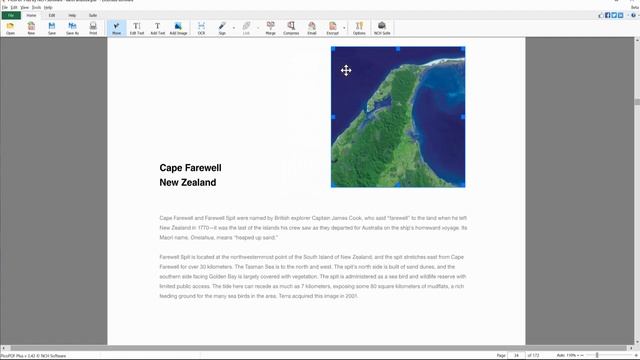This screenshot has width=640, height=360.
Task: Open the Tools menu in menu bar
Action: click(x=36, y=7)
